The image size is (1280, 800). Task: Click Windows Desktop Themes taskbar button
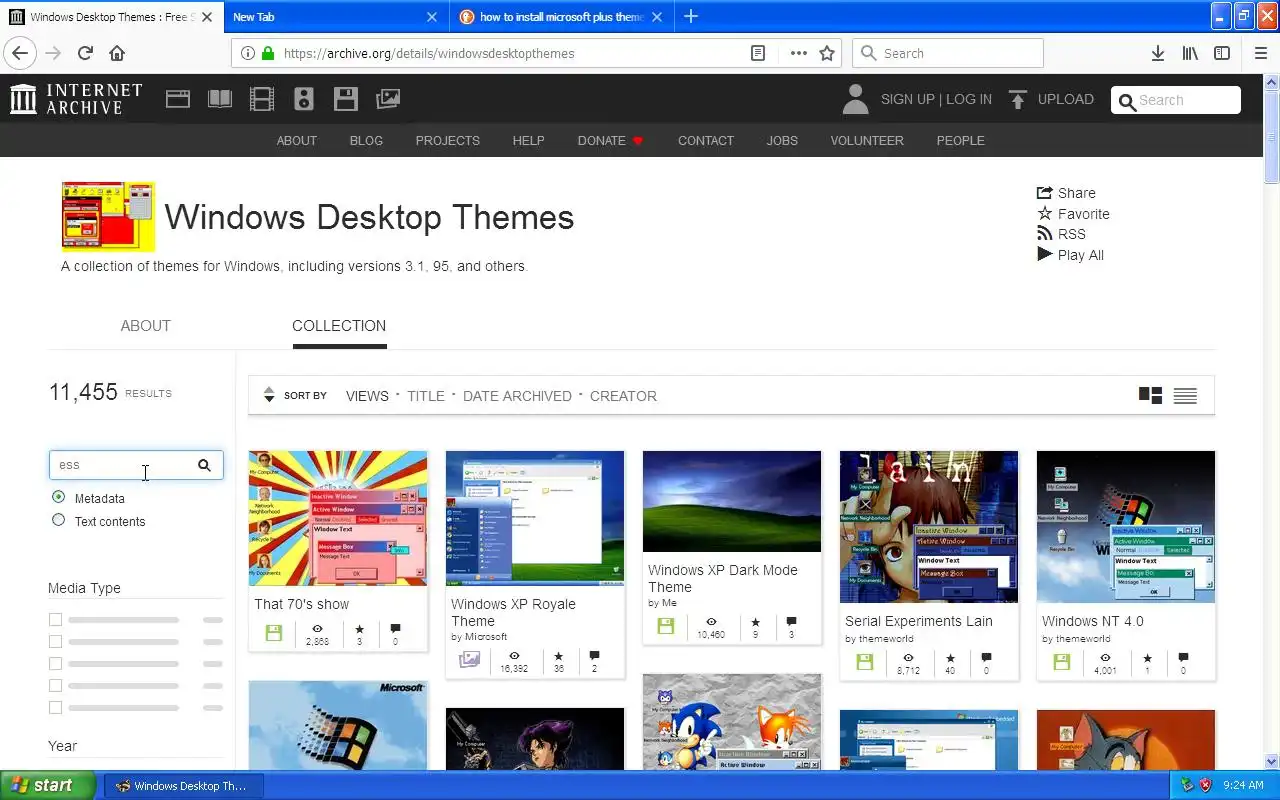point(183,785)
